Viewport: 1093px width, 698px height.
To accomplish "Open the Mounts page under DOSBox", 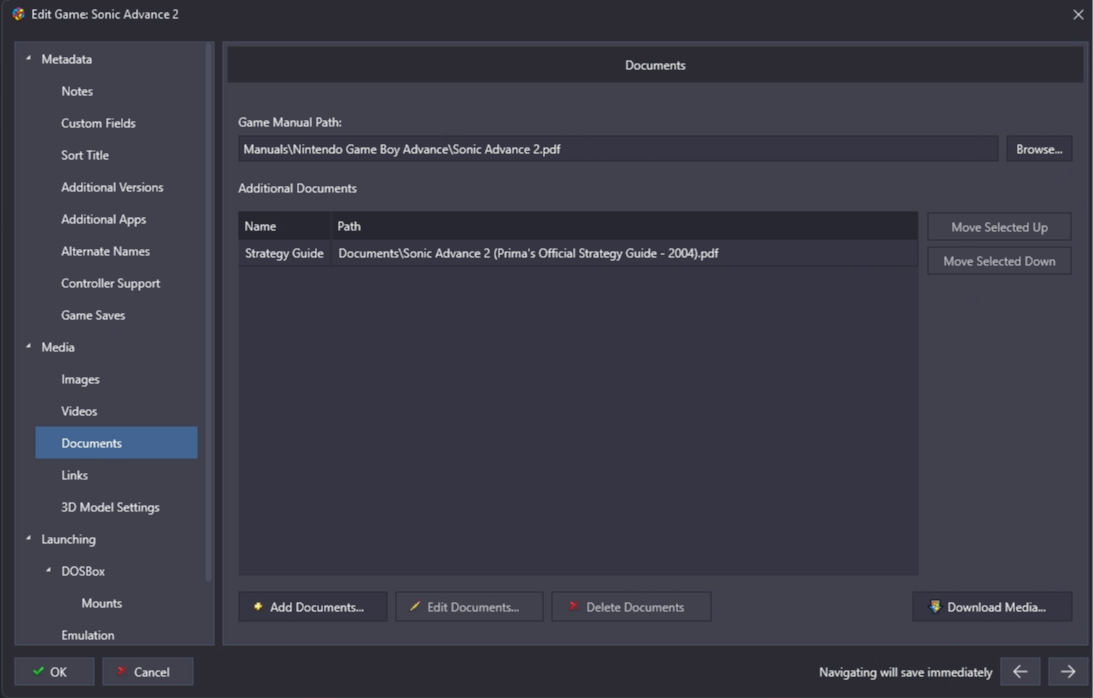I will coord(102,603).
